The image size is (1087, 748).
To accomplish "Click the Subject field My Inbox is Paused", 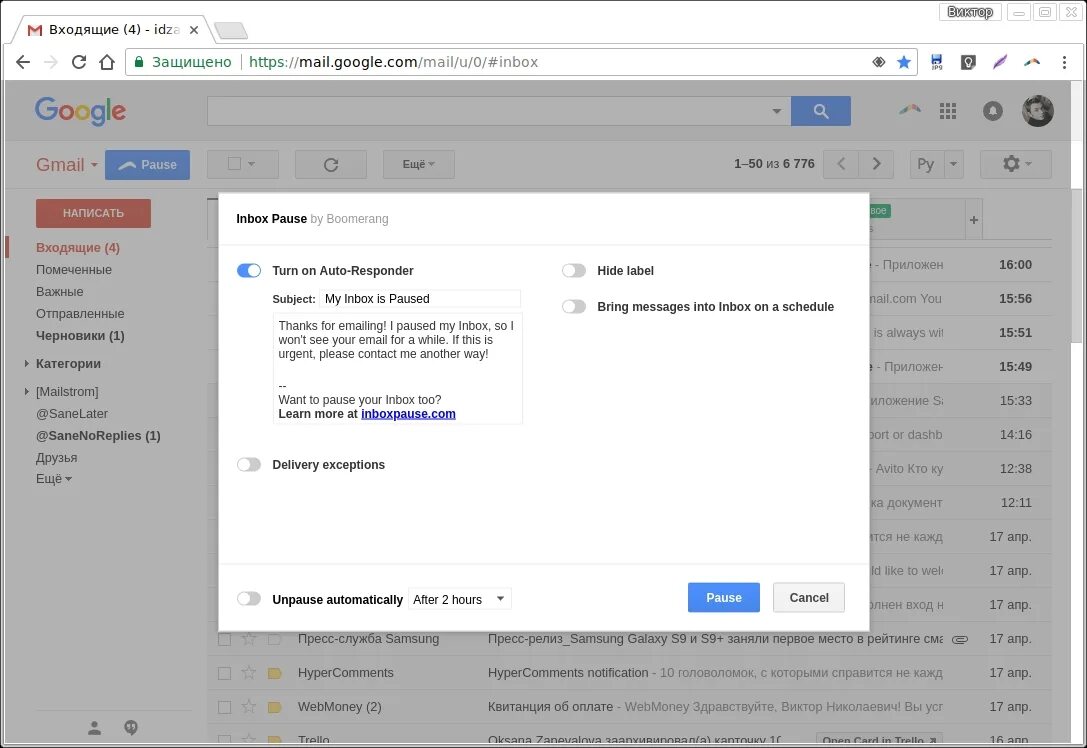I will pyautogui.click(x=420, y=299).
